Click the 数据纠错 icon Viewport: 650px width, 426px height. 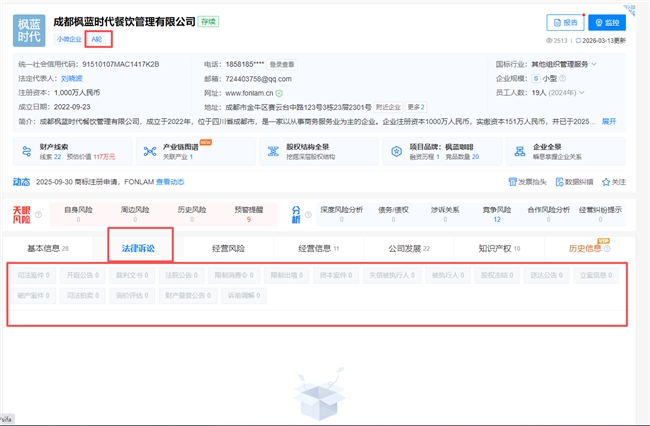click(x=559, y=182)
